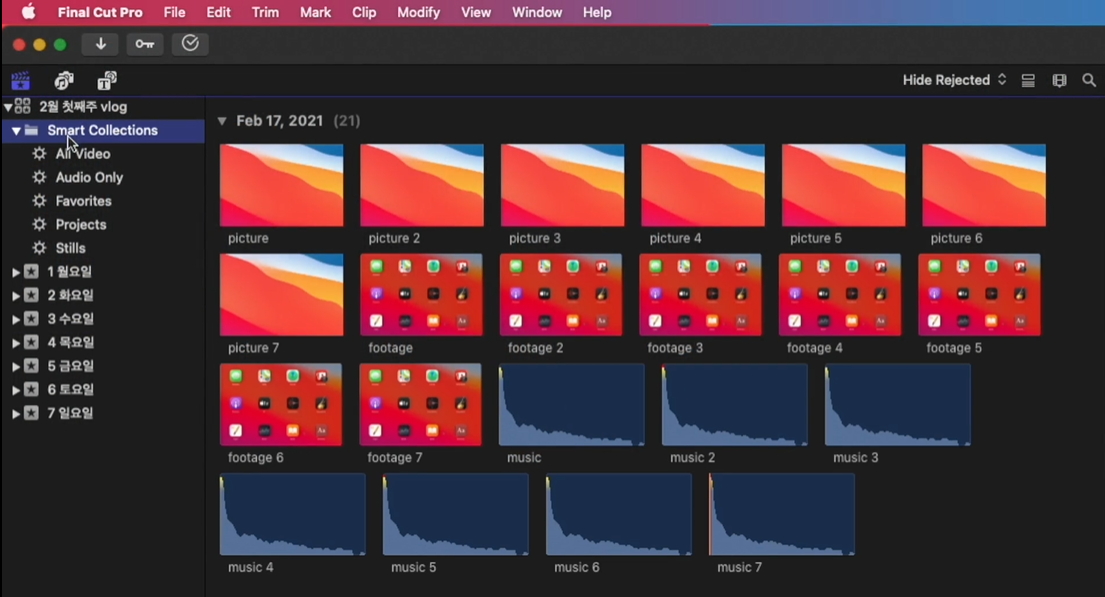Expand the 4 목요일 event triangle
Viewport: 1105px width, 597px height.
(x=16, y=343)
